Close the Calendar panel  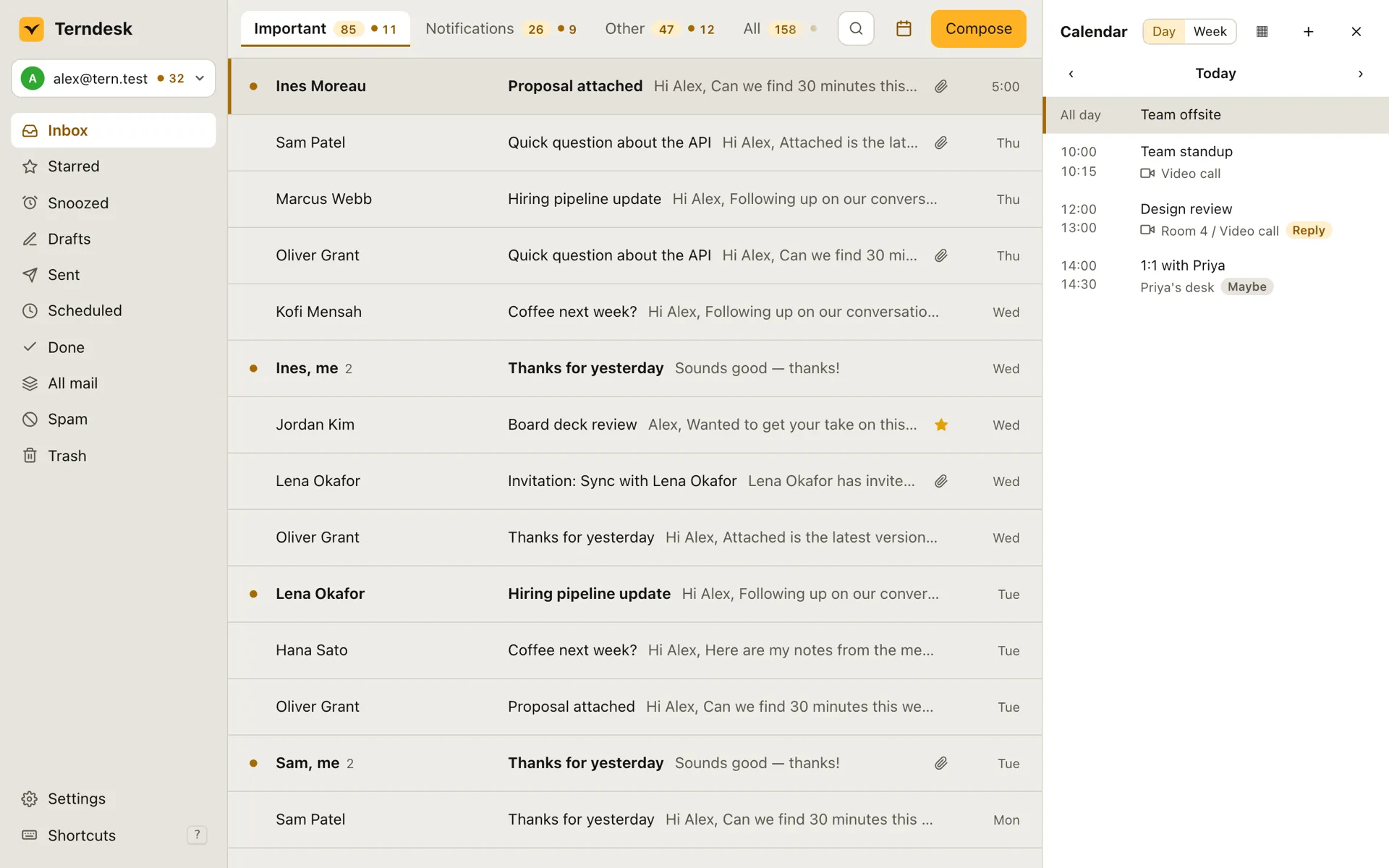pyautogui.click(x=1356, y=32)
